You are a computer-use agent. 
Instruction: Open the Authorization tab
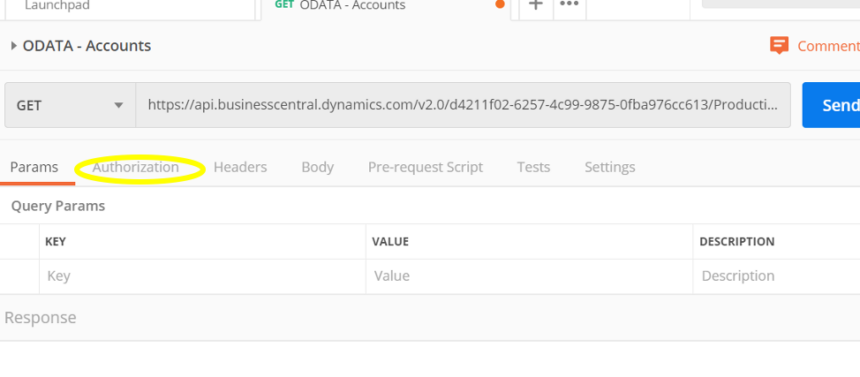135,167
